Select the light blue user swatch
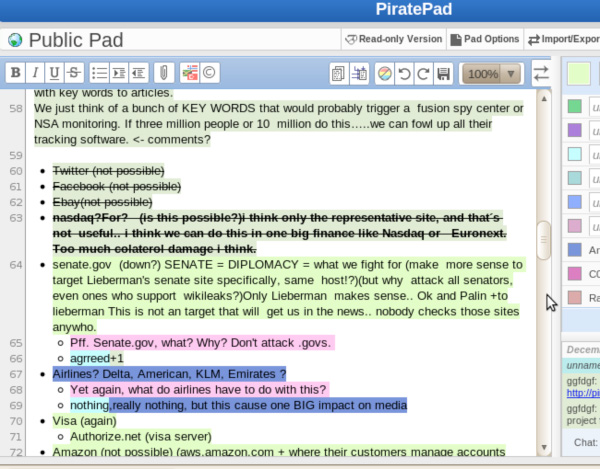This screenshot has height=469, width=600. [x=574, y=202]
